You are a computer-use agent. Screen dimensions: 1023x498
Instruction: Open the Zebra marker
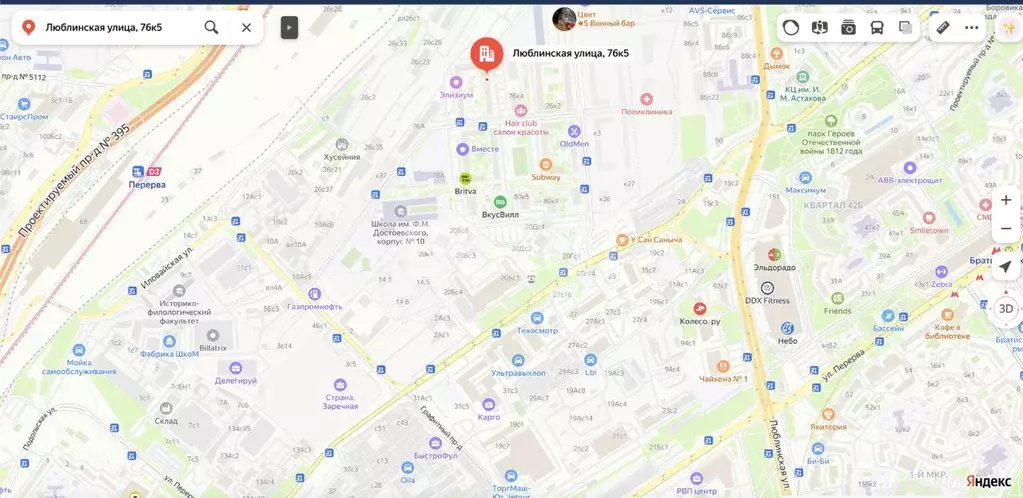click(941, 272)
